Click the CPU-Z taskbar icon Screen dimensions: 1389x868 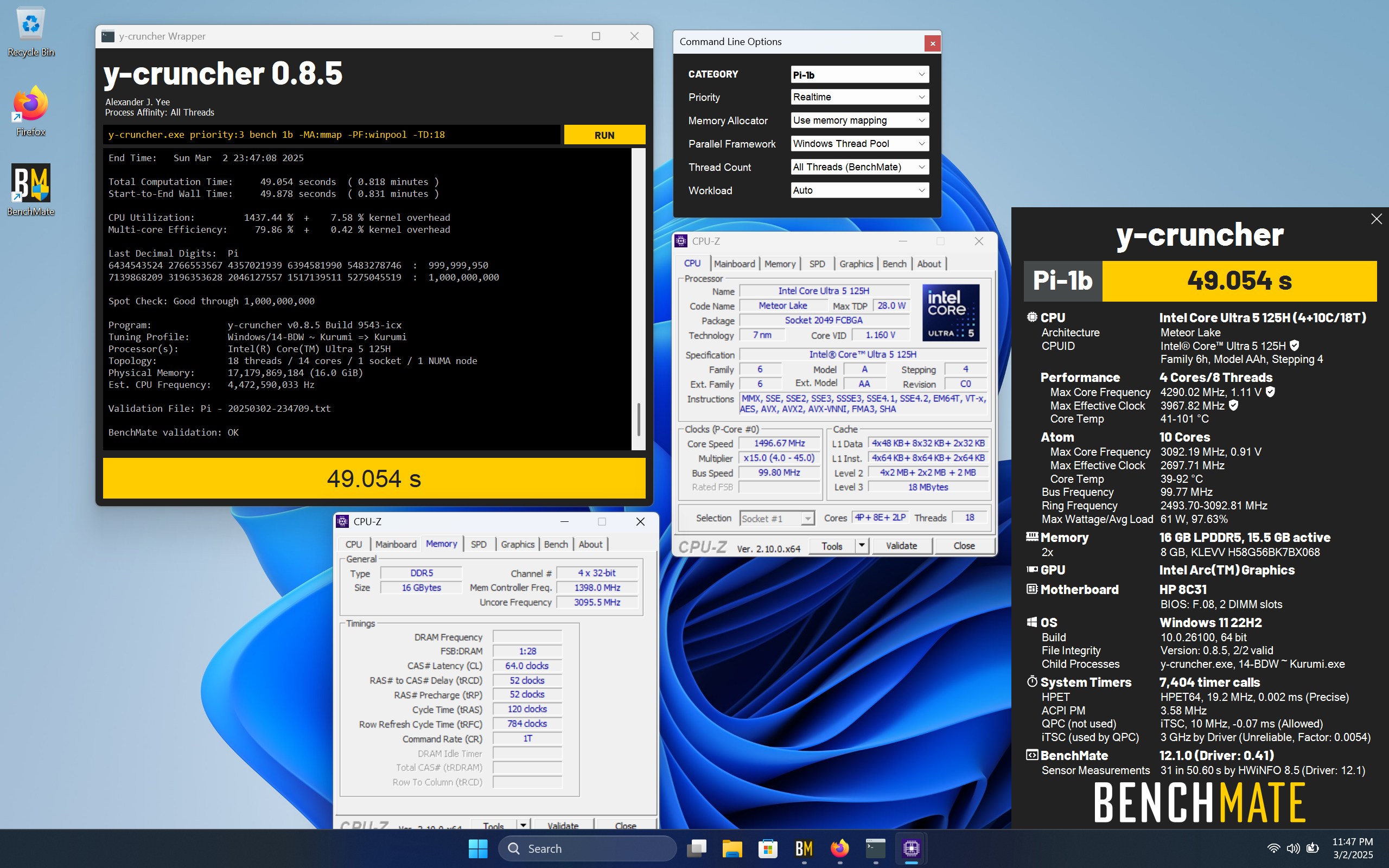pyautogui.click(x=911, y=848)
